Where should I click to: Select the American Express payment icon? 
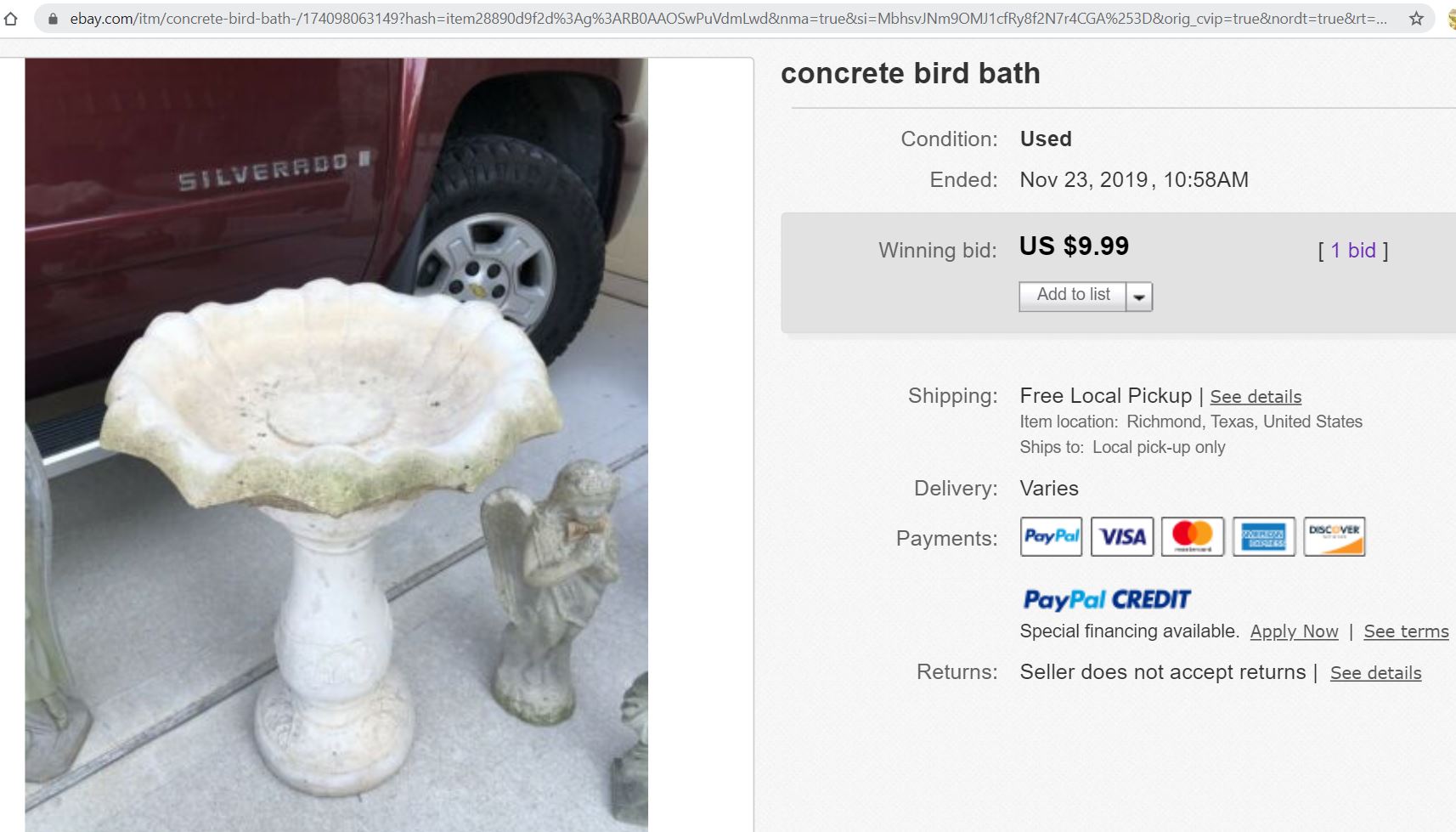pyautogui.click(x=1263, y=536)
